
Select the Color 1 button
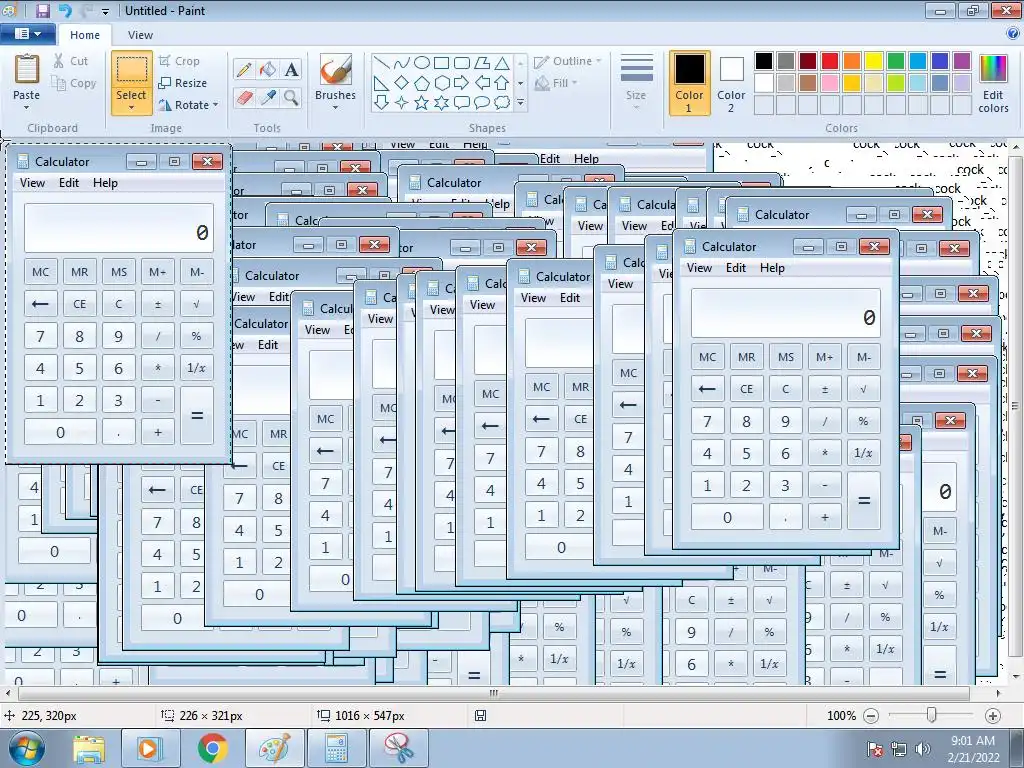(x=690, y=83)
